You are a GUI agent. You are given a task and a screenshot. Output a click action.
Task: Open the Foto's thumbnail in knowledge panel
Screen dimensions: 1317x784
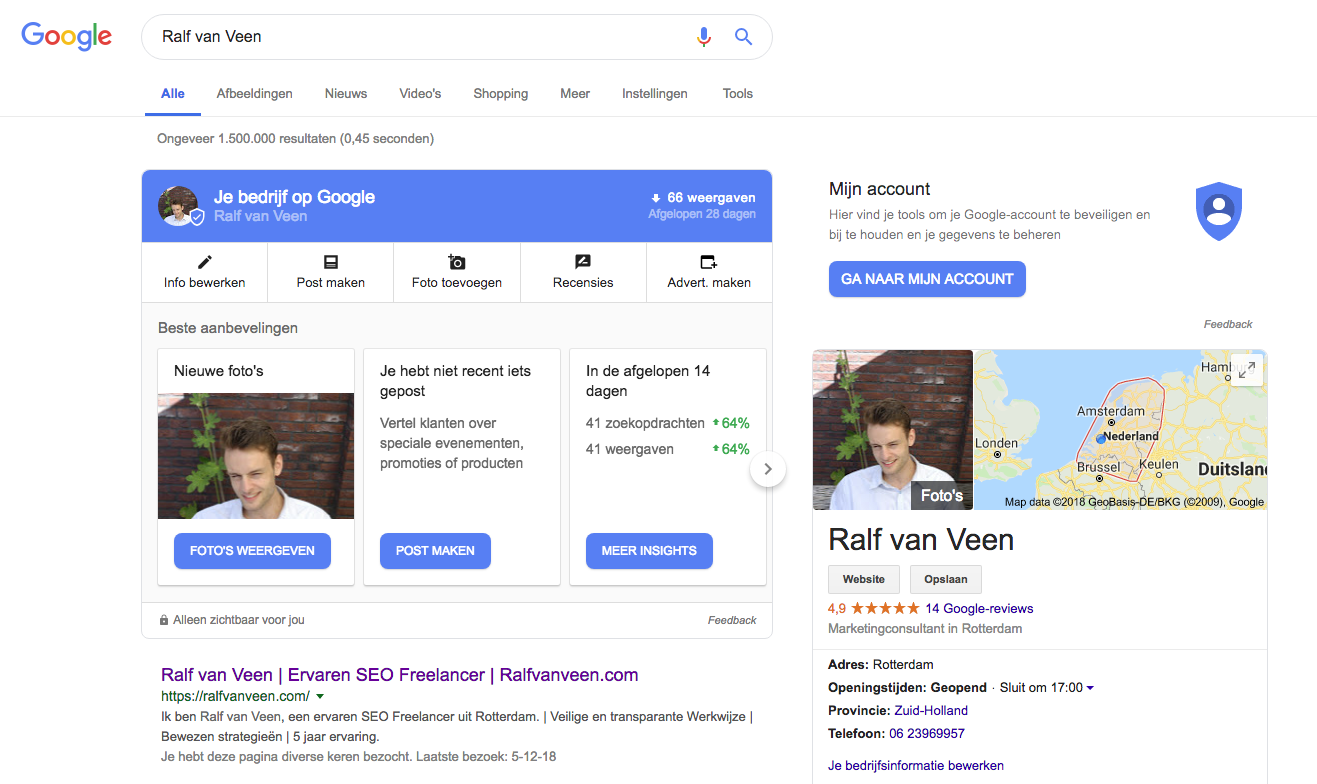(893, 430)
